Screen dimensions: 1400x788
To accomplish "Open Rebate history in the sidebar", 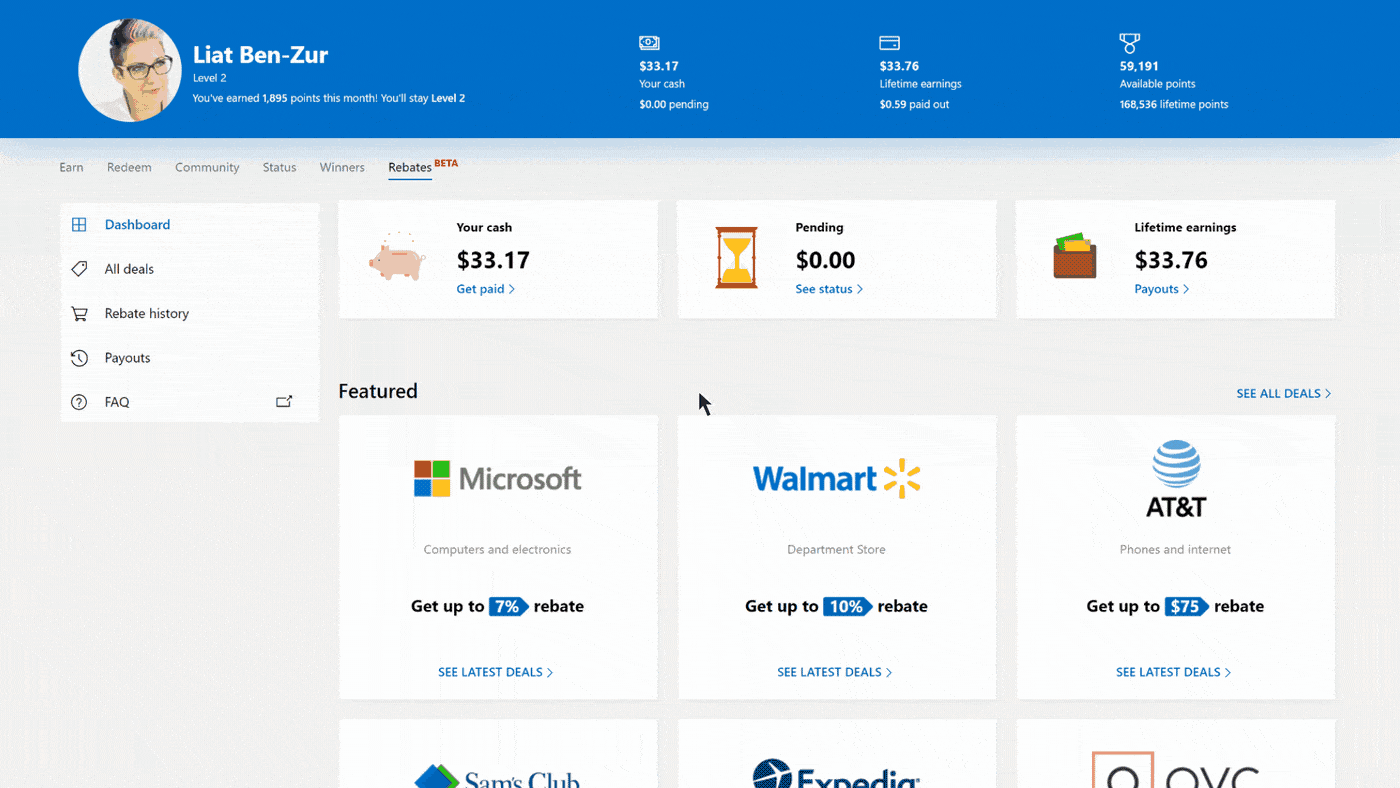I will click(x=190, y=313).
